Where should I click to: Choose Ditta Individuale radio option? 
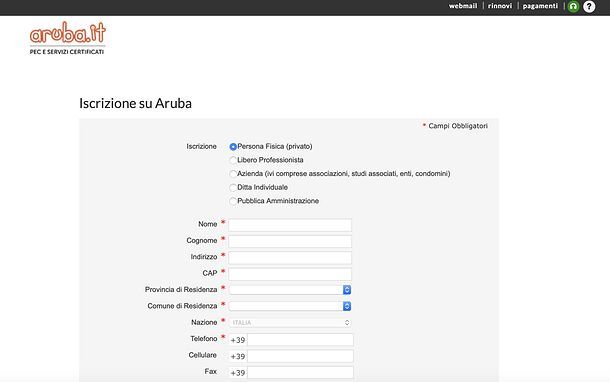click(x=233, y=187)
